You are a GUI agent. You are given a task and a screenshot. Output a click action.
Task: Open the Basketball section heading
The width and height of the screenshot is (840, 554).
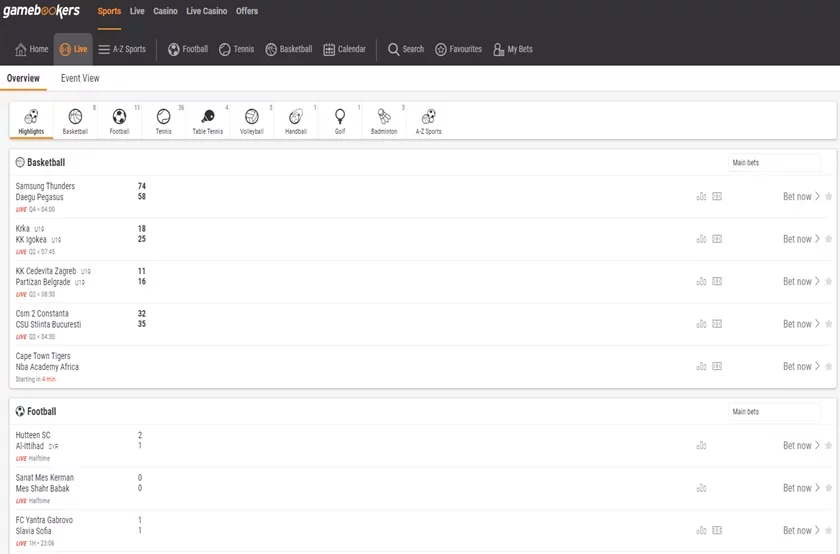click(41, 162)
